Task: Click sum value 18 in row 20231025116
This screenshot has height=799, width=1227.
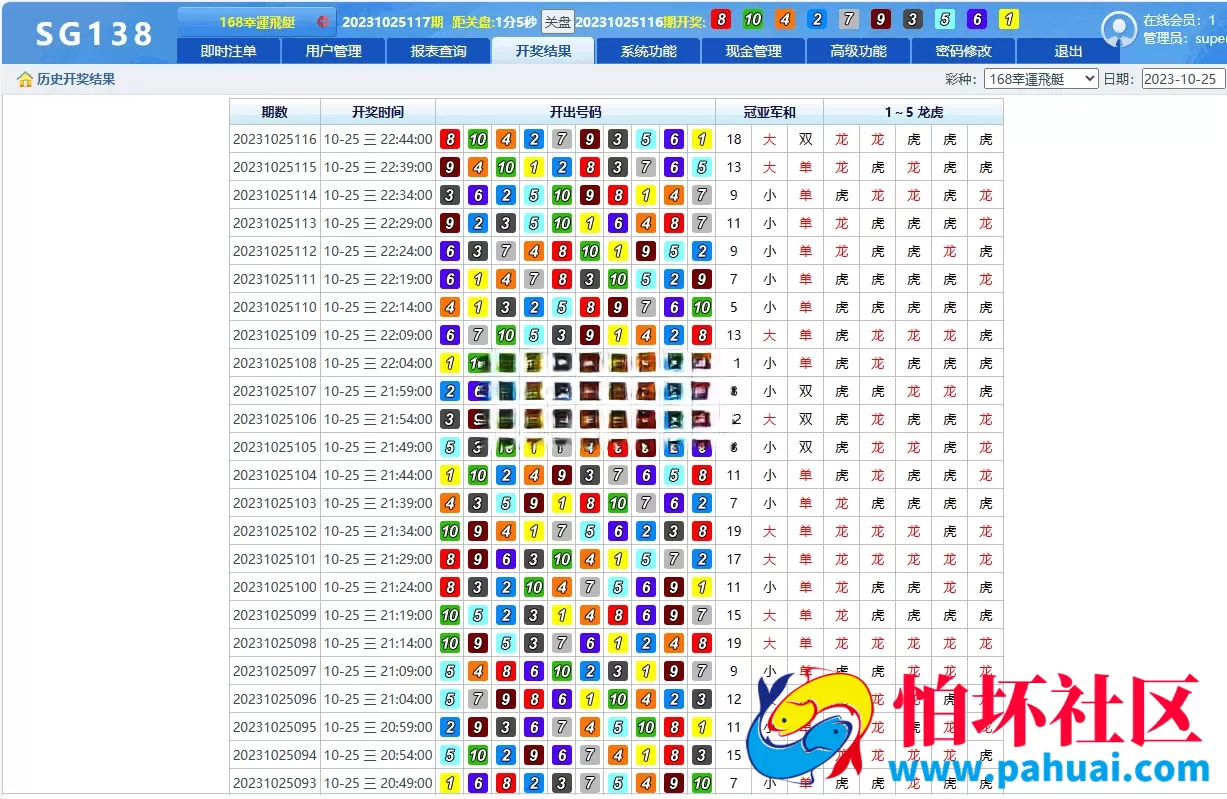Action: pyautogui.click(x=734, y=140)
